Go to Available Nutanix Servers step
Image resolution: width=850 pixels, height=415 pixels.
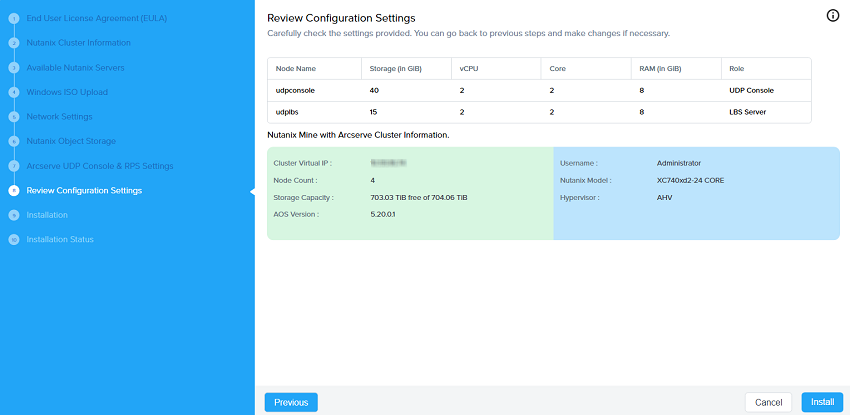pyautogui.click(x=75, y=68)
